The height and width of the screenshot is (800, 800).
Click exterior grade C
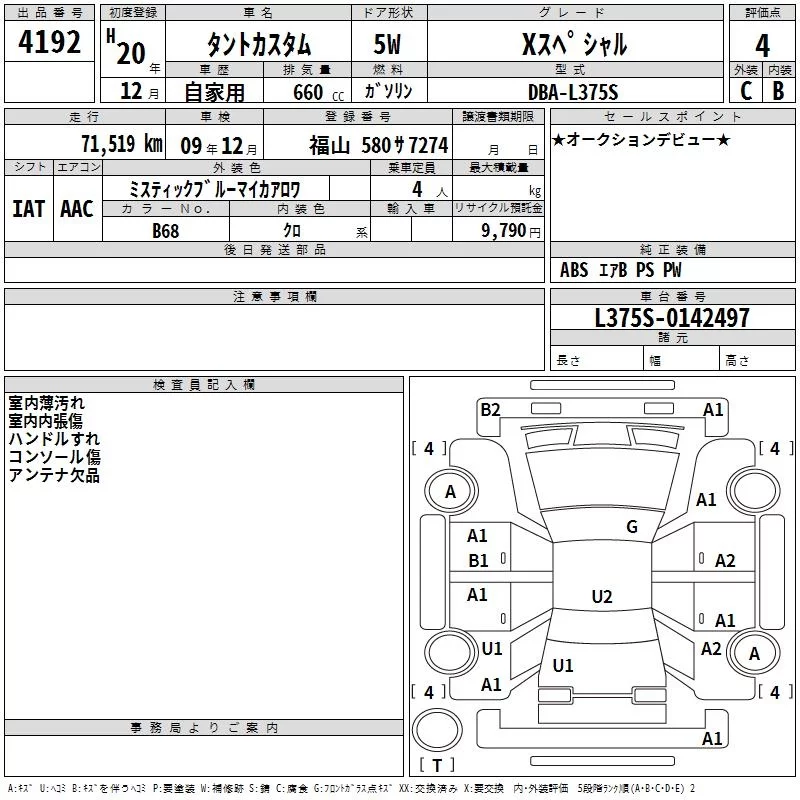(746, 91)
